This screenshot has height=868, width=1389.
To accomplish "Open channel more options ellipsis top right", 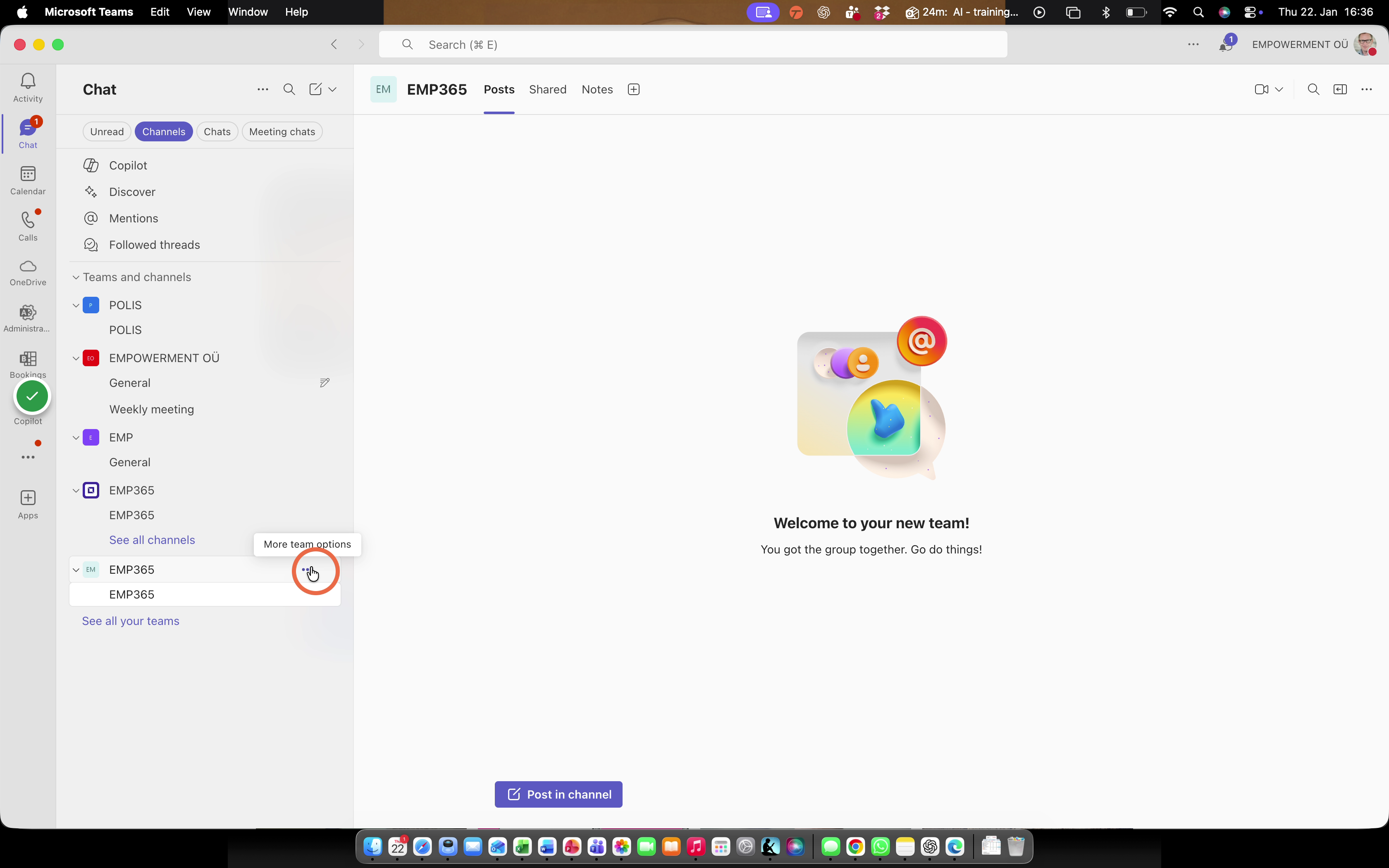I will pyautogui.click(x=1367, y=89).
